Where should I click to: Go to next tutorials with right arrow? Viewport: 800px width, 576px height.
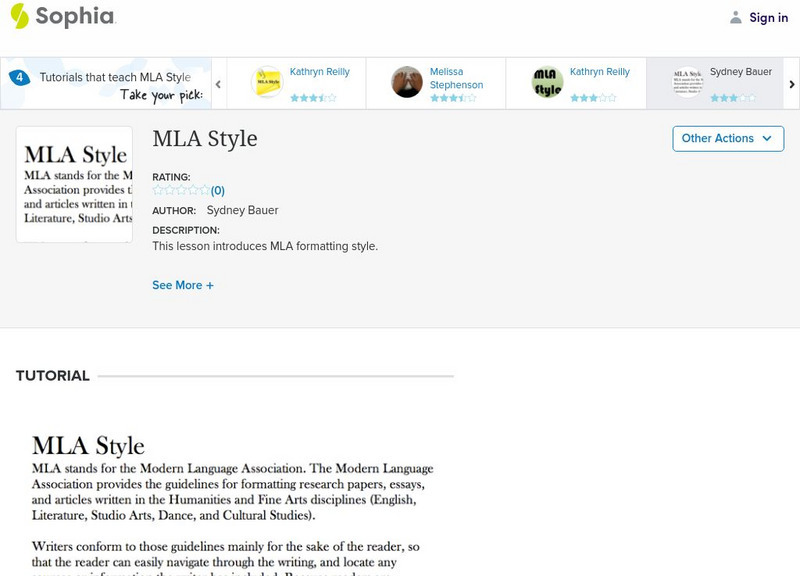tap(792, 84)
